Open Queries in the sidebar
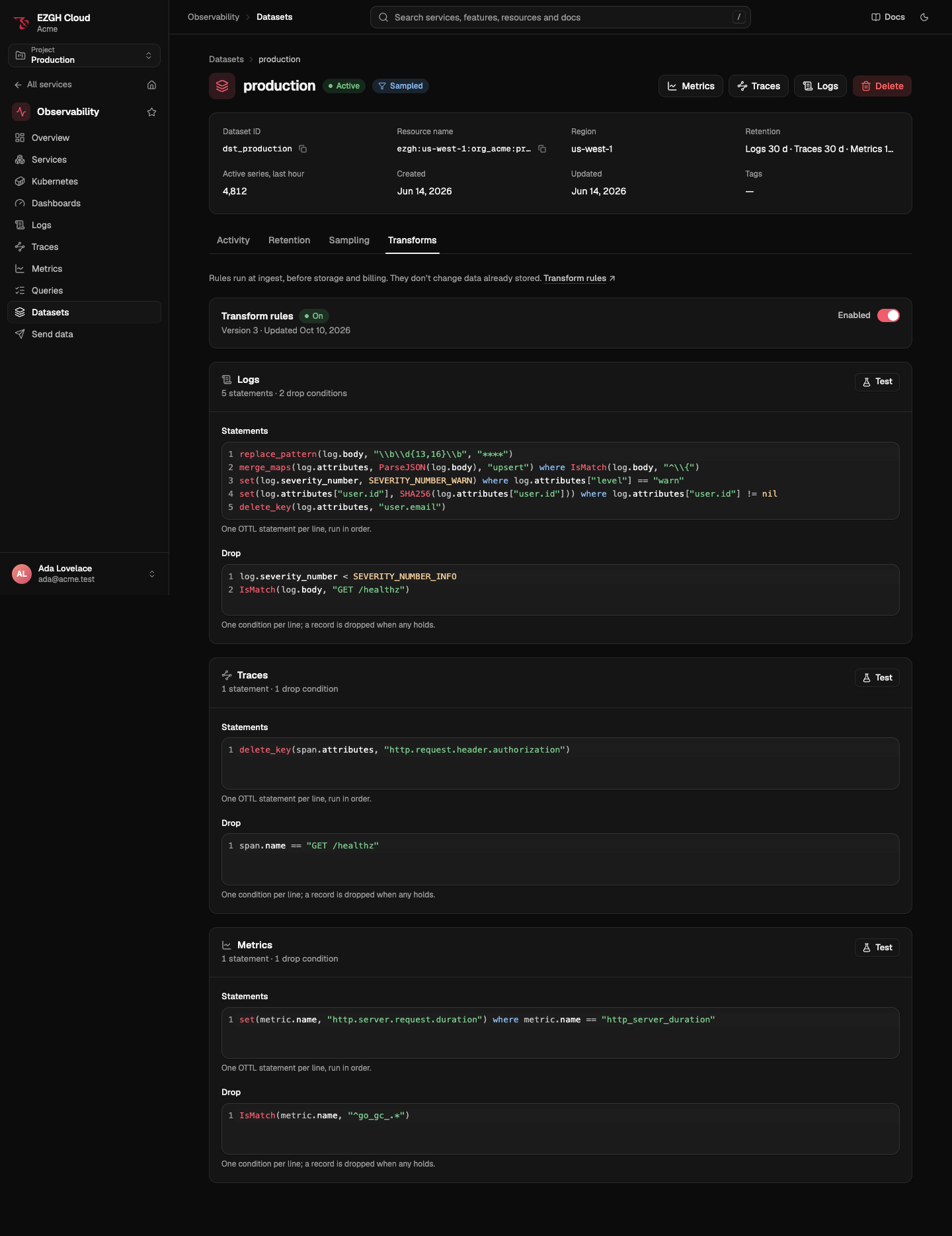952x1236 pixels. click(x=84, y=290)
